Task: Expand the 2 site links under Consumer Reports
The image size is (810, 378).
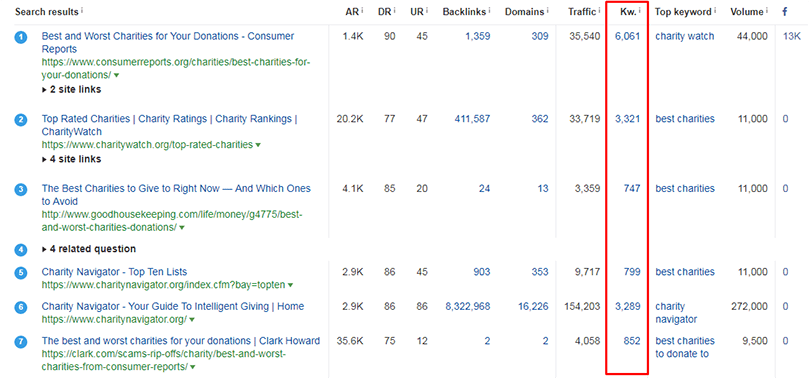Action: point(71,89)
